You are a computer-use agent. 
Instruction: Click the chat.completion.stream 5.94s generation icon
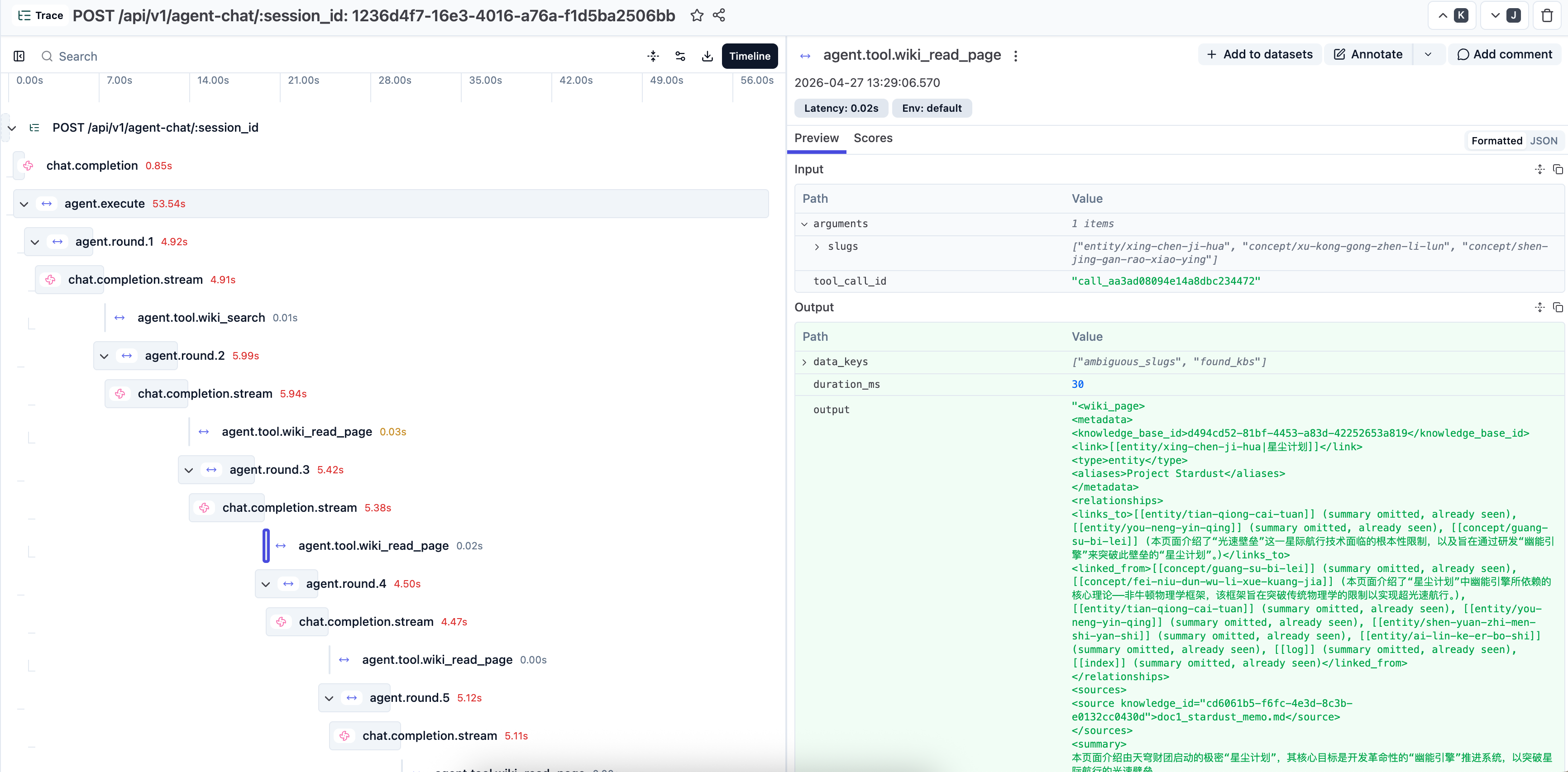point(120,394)
